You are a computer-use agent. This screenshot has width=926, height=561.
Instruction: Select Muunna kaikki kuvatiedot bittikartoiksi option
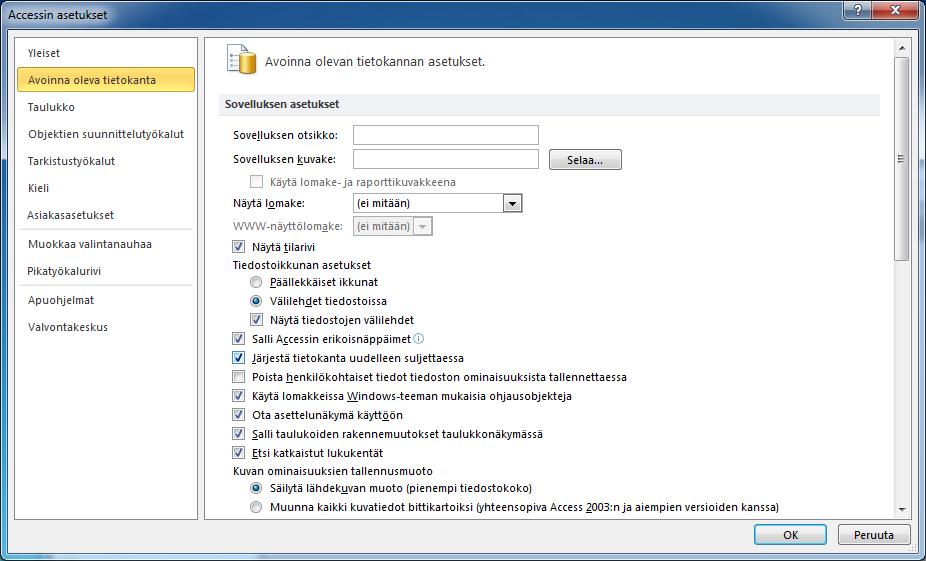point(256,507)
